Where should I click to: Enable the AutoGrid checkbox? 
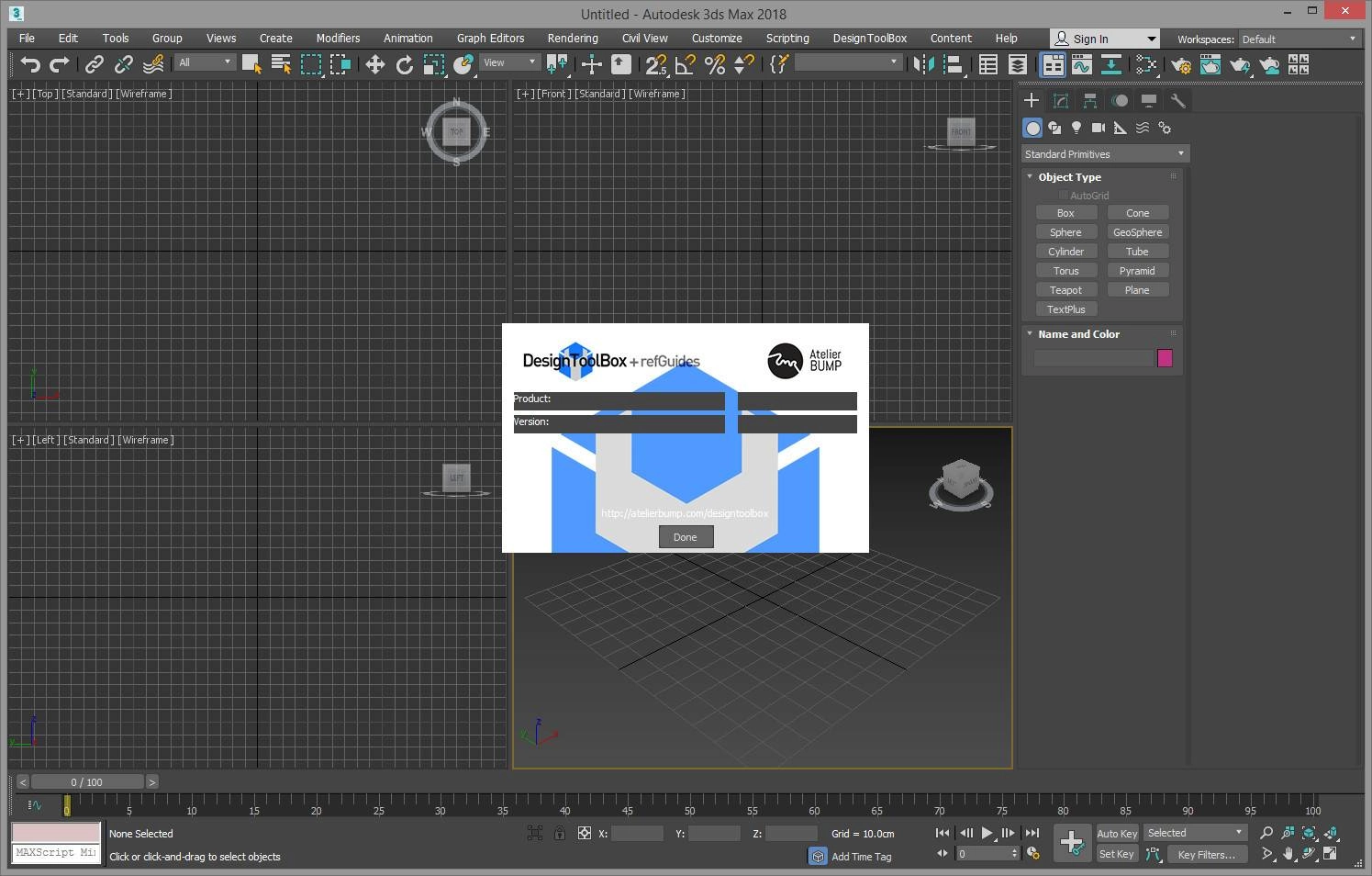pyautogui.click(x=1063, y=196)
